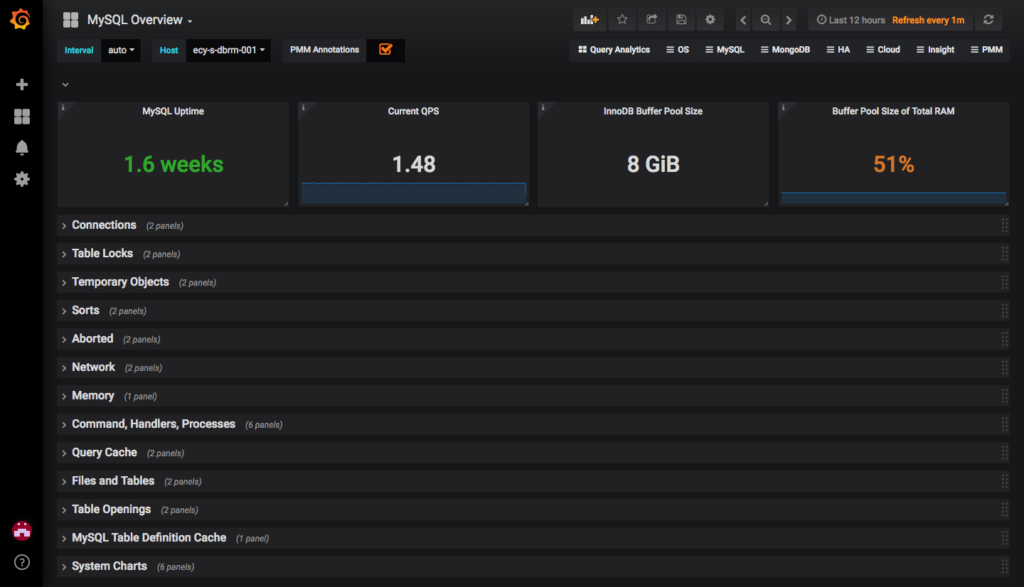The height and width of the screenshot is (587, 1024).
Task: Click the refresh dashboard icon
Action: [x=989, y=19]
